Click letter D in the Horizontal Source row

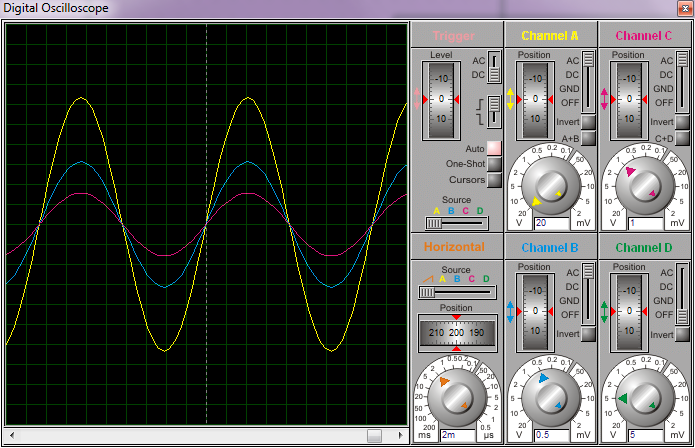(486, 279)
